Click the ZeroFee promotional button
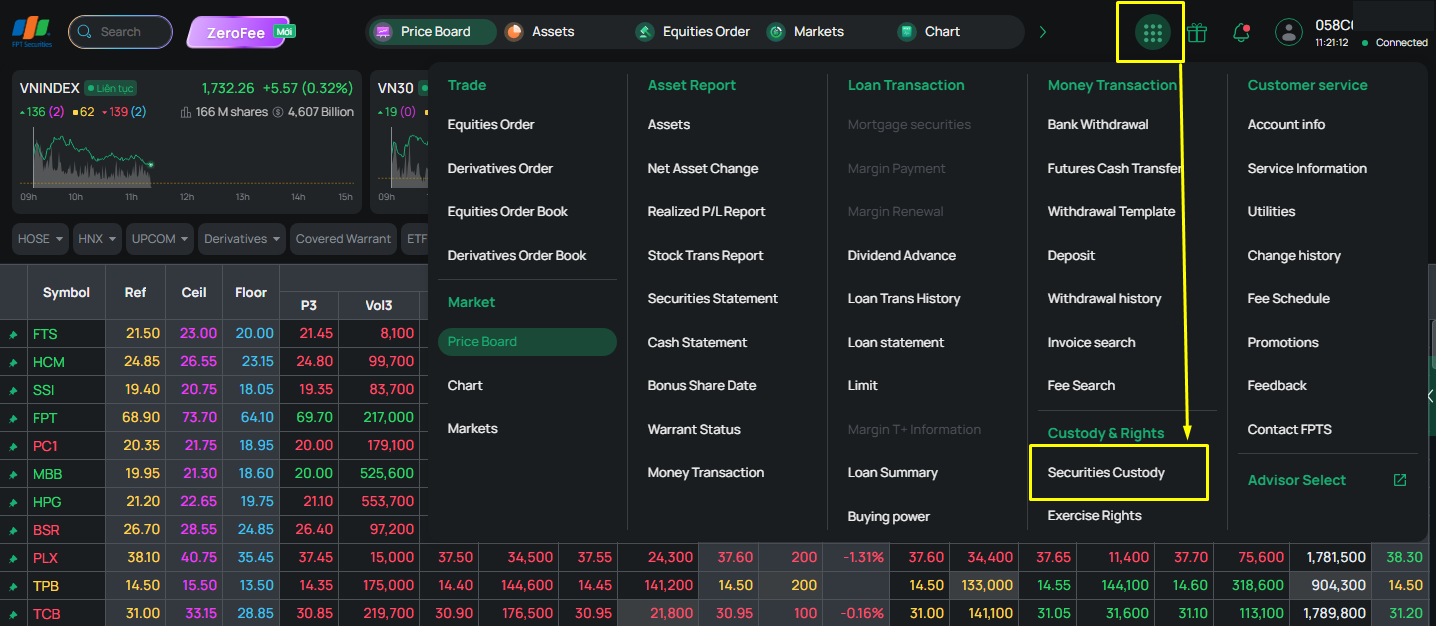This screenshot has height=626, width=1436. (240, 32)
